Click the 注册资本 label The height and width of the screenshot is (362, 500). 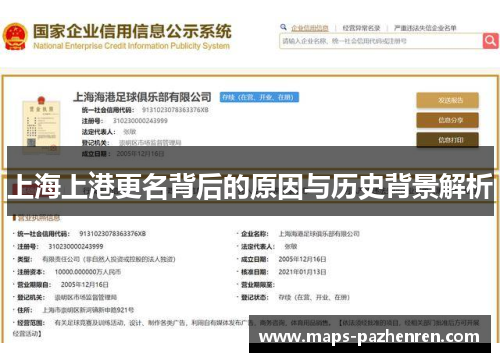[x=31, y=272]
